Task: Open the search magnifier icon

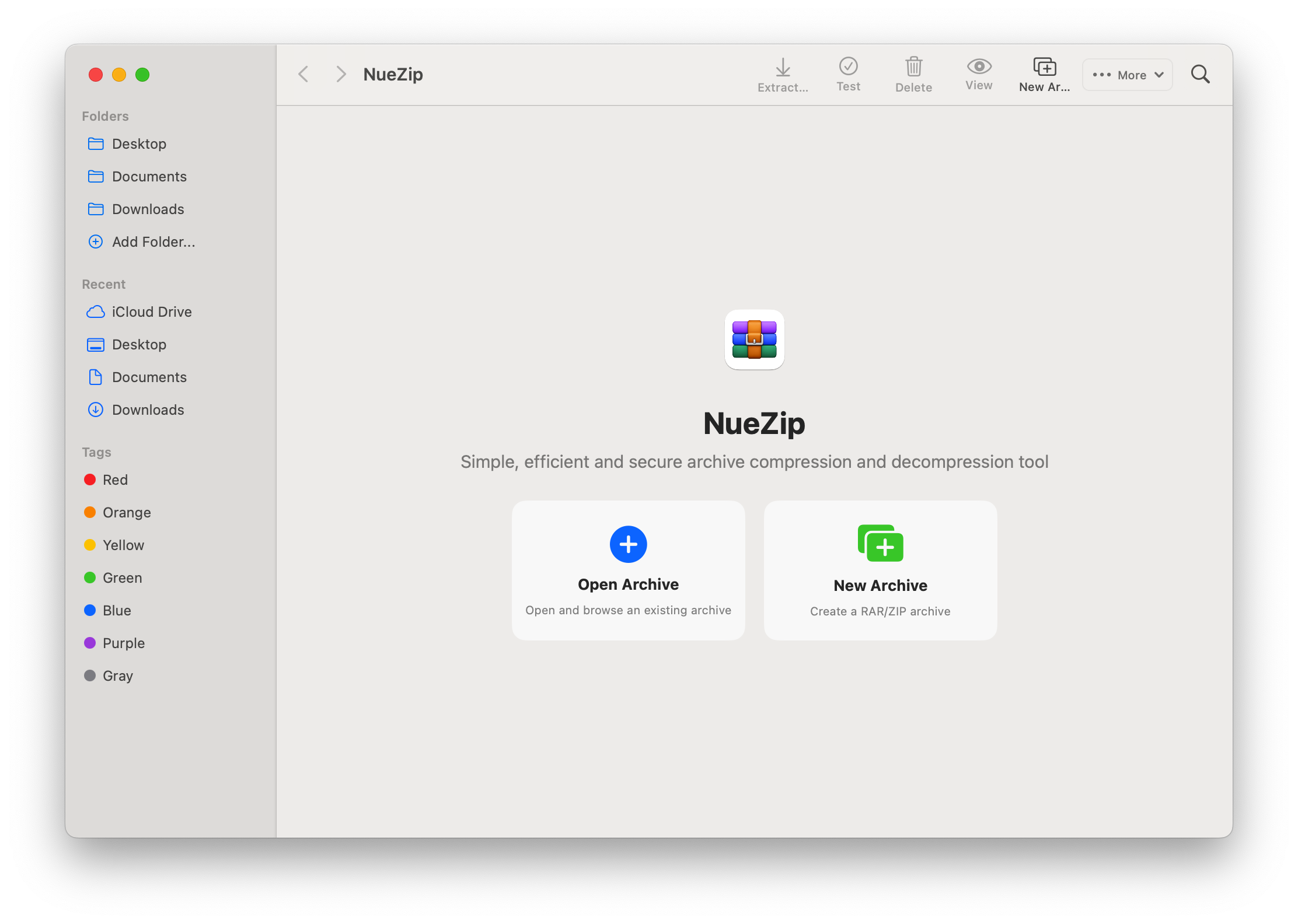Action: [1200, 74]
